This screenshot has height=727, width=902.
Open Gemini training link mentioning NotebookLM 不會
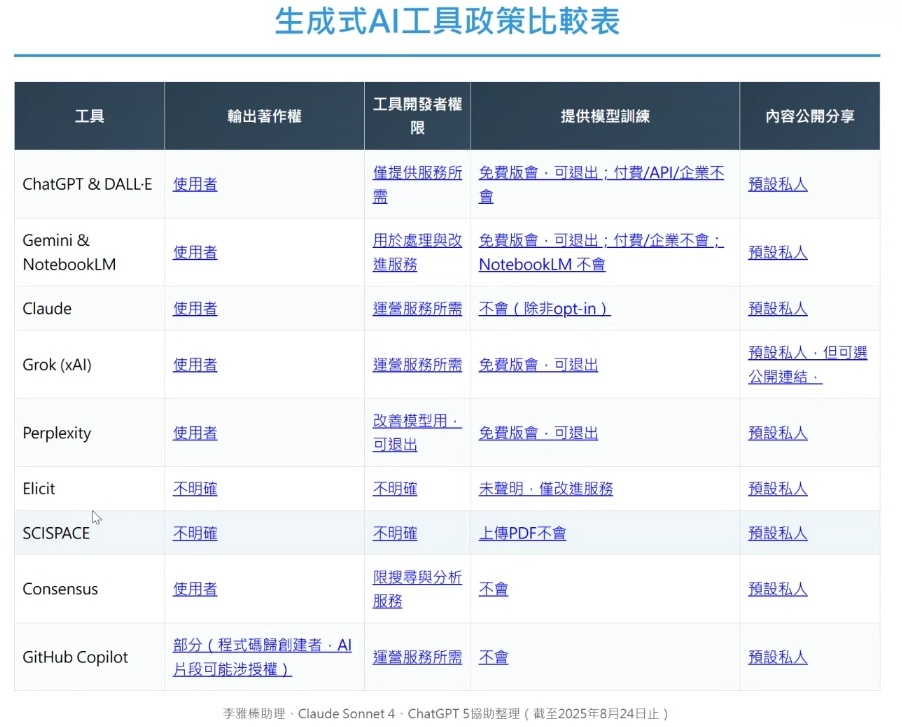pos(601,252)
